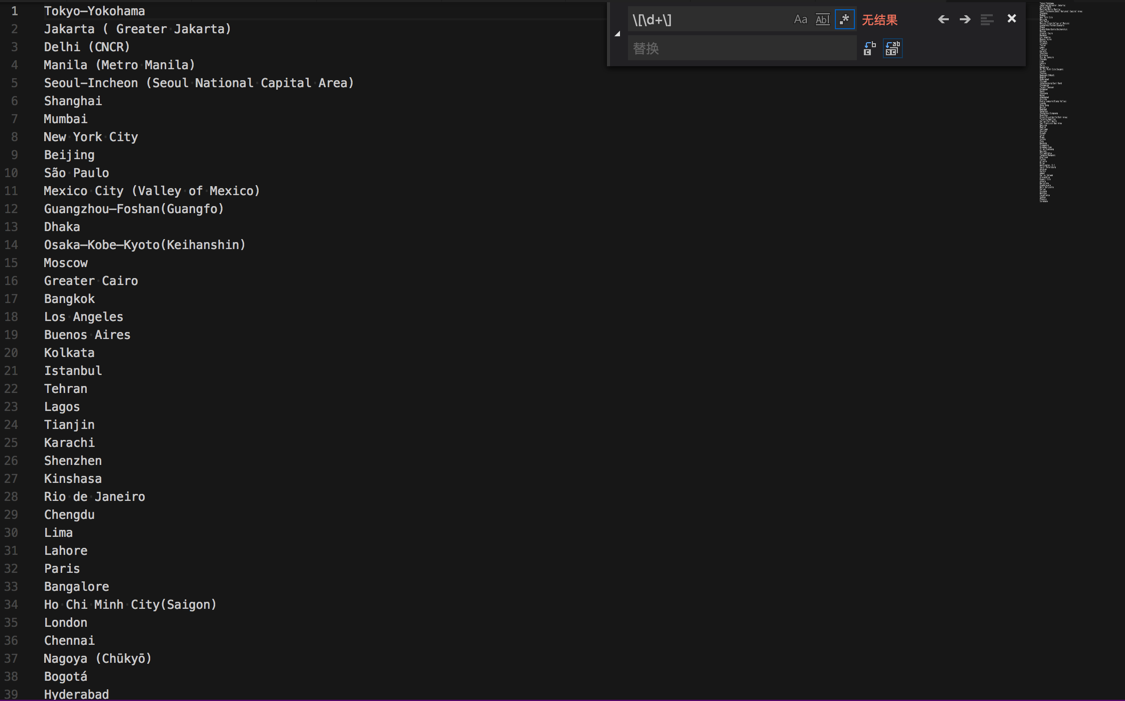1125x701 pixels.
Task: Click on Chengdu text
Action: click(69, 514)
